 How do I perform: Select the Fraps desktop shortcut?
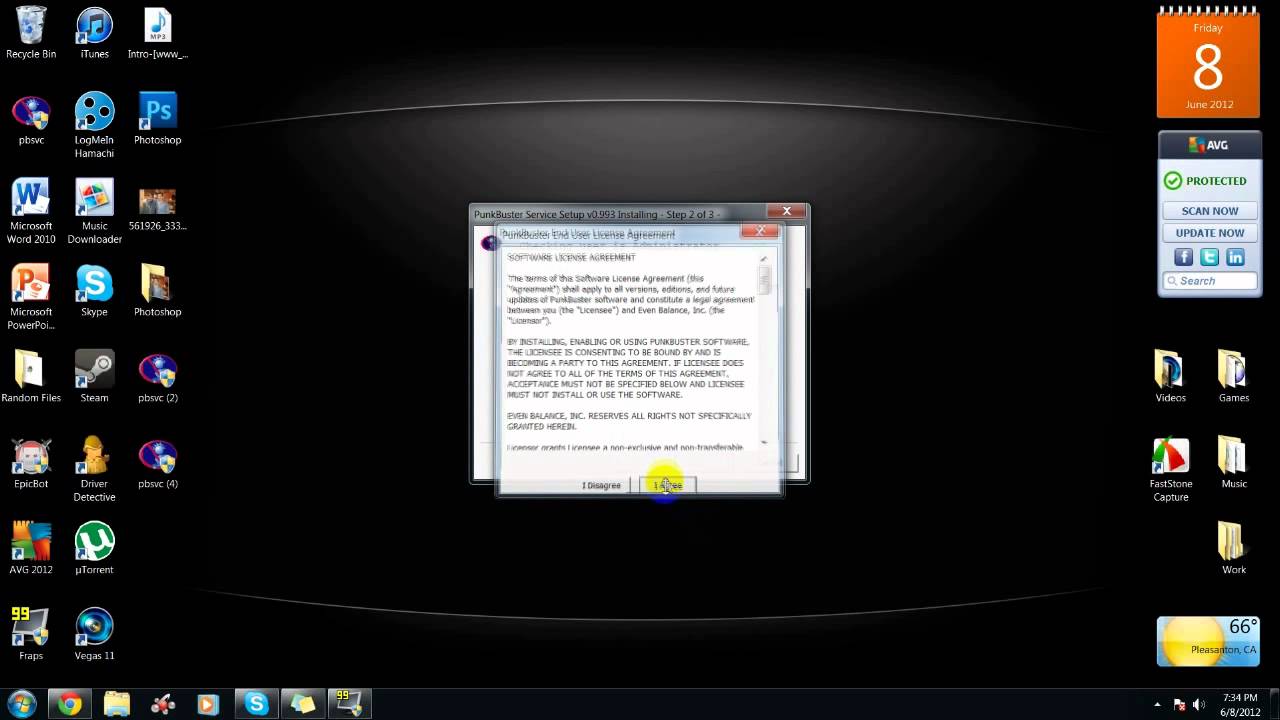[31, 635]
